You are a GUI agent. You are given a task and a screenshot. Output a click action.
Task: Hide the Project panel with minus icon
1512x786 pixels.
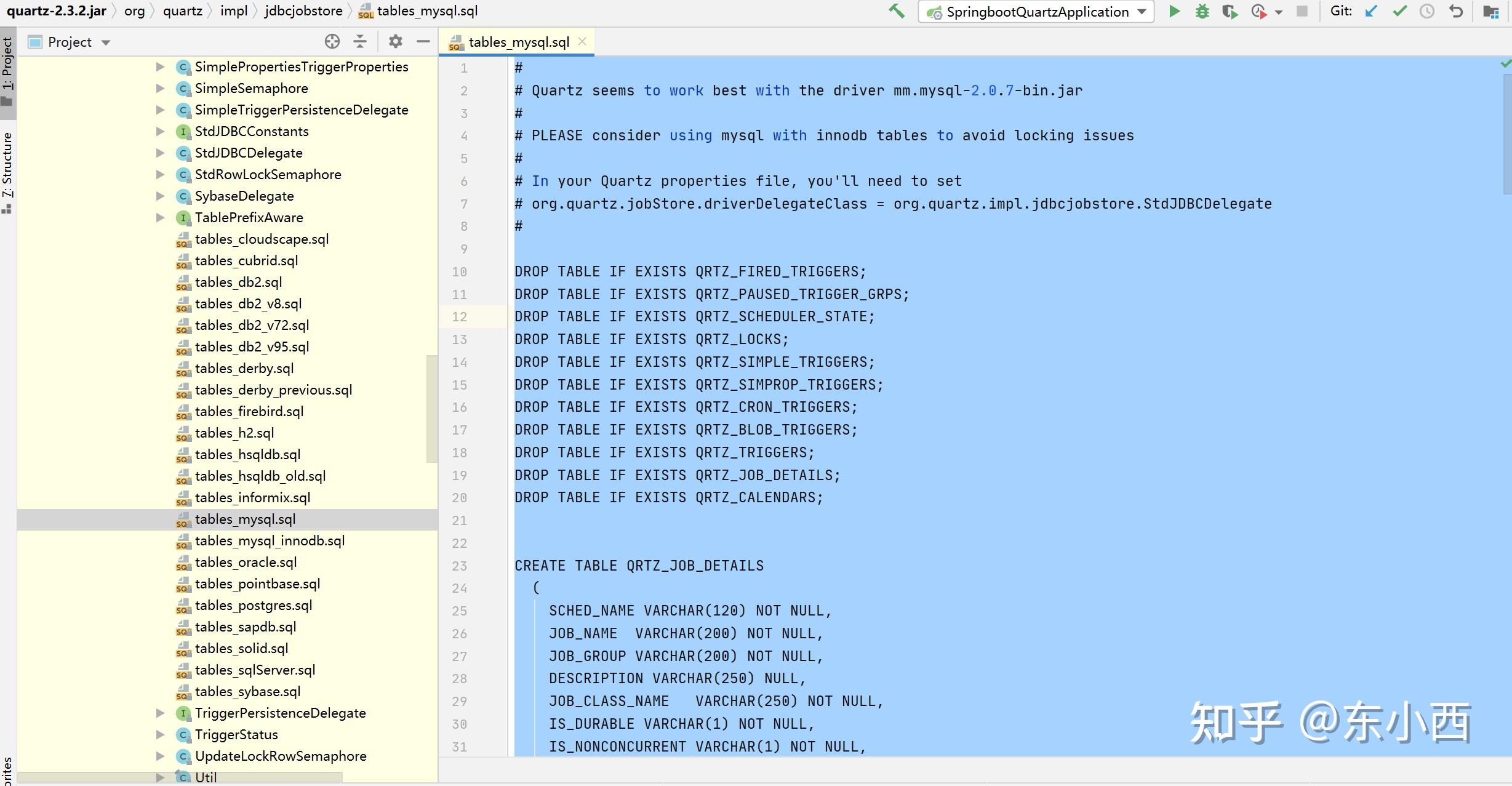(x=423, y=41)
